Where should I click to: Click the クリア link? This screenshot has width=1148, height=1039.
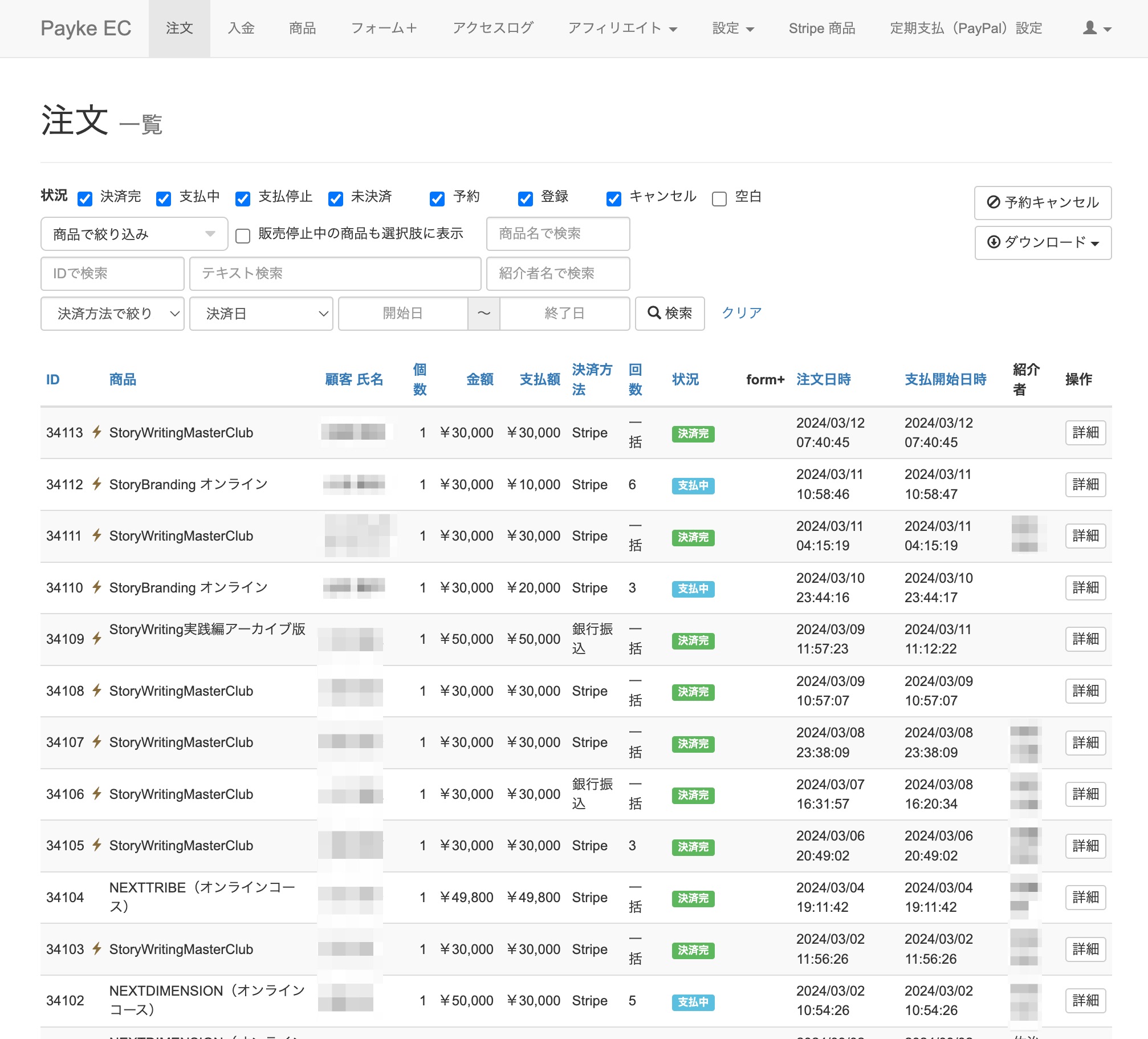[x=742, y=313]
